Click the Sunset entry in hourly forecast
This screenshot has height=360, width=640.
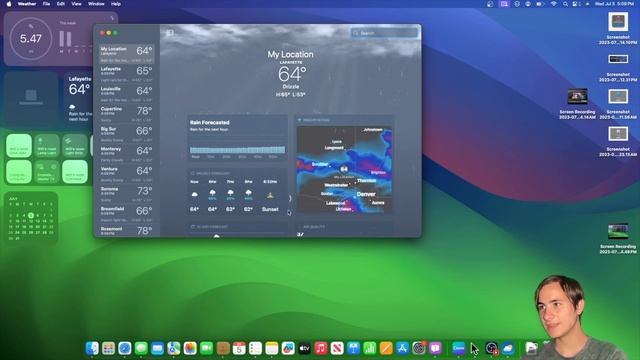[270, 196]
